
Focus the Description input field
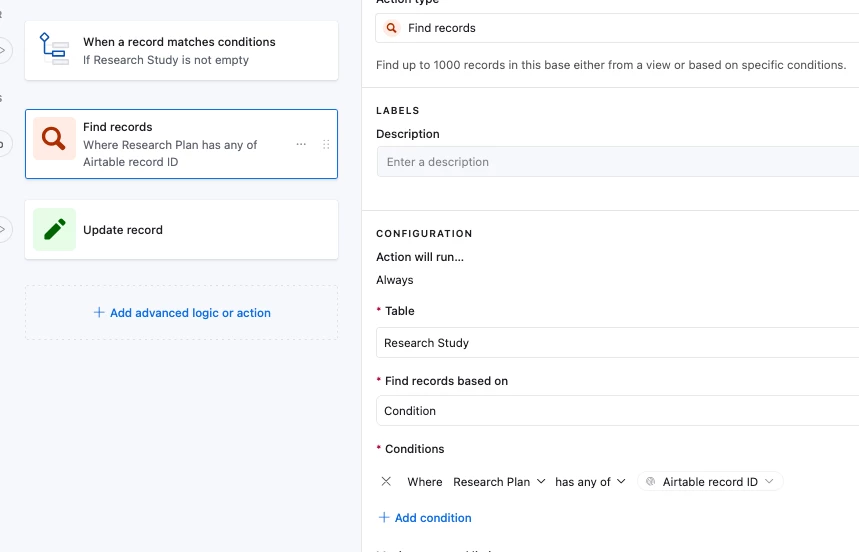point(616,162)
